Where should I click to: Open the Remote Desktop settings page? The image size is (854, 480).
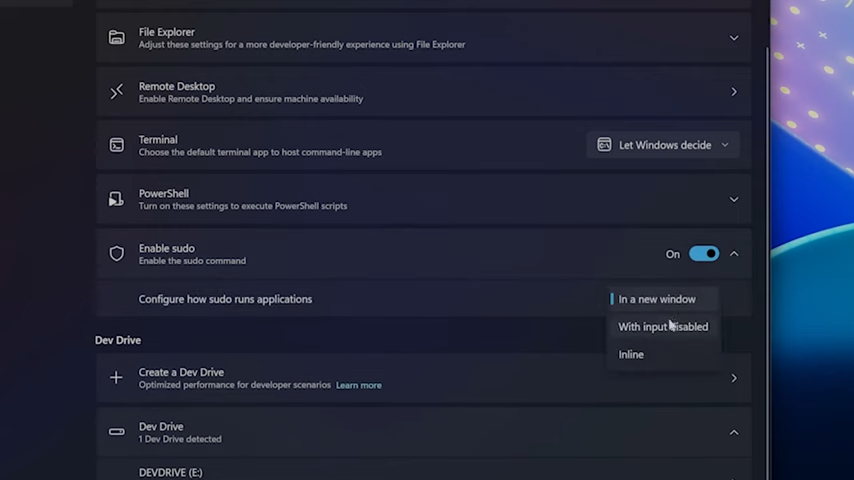click(733, 92)
